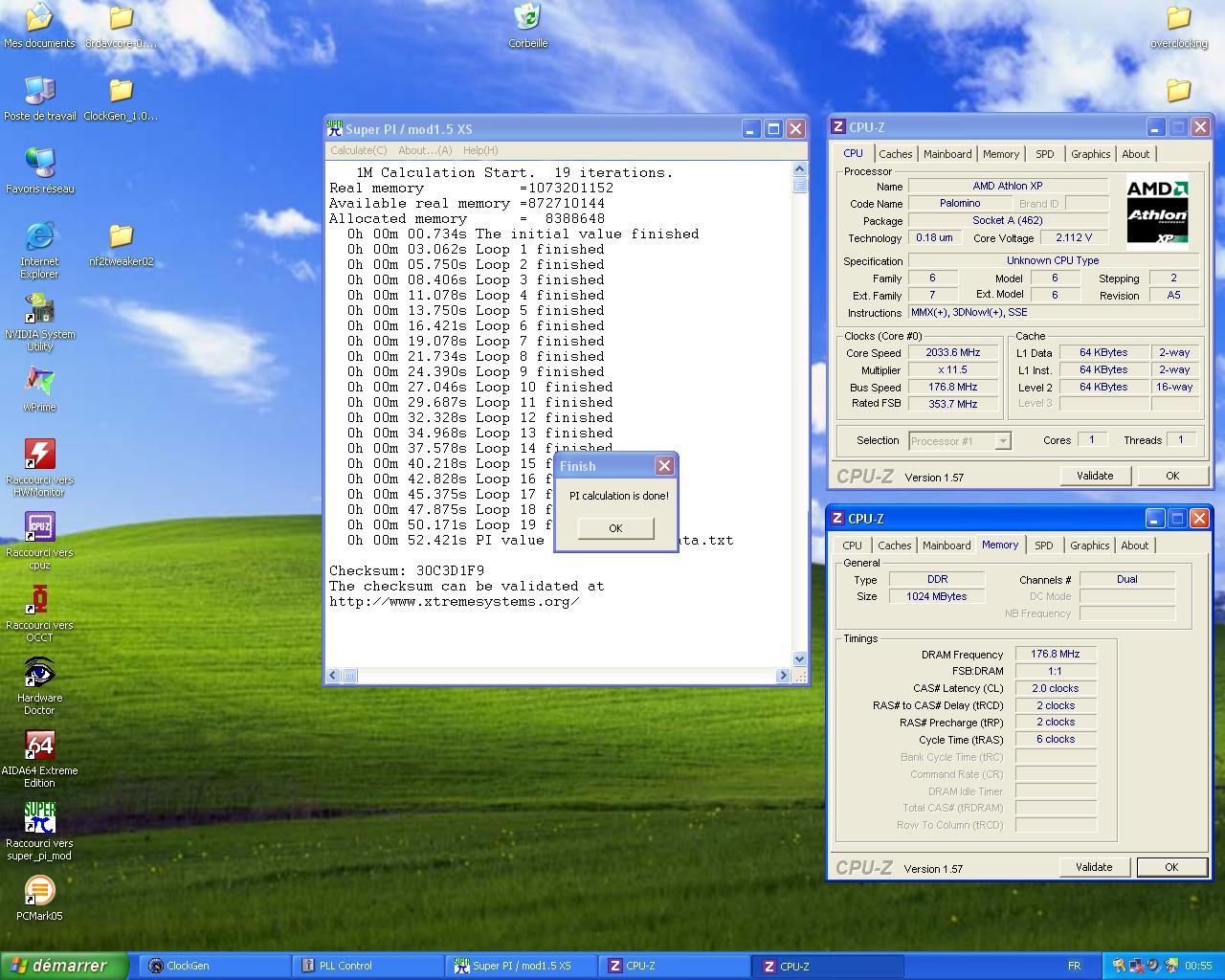Image resolution: width=1225 pixels, height=980 pixels.
Task: Click the clock showing 00:55 in the tray
Action: click(x=1197, y=966)
